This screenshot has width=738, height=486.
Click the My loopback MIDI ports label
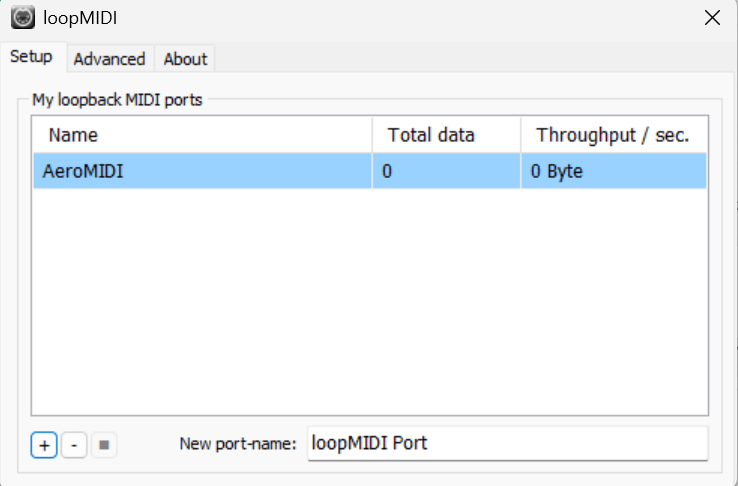pyautogui.click(x=117, y=100)
